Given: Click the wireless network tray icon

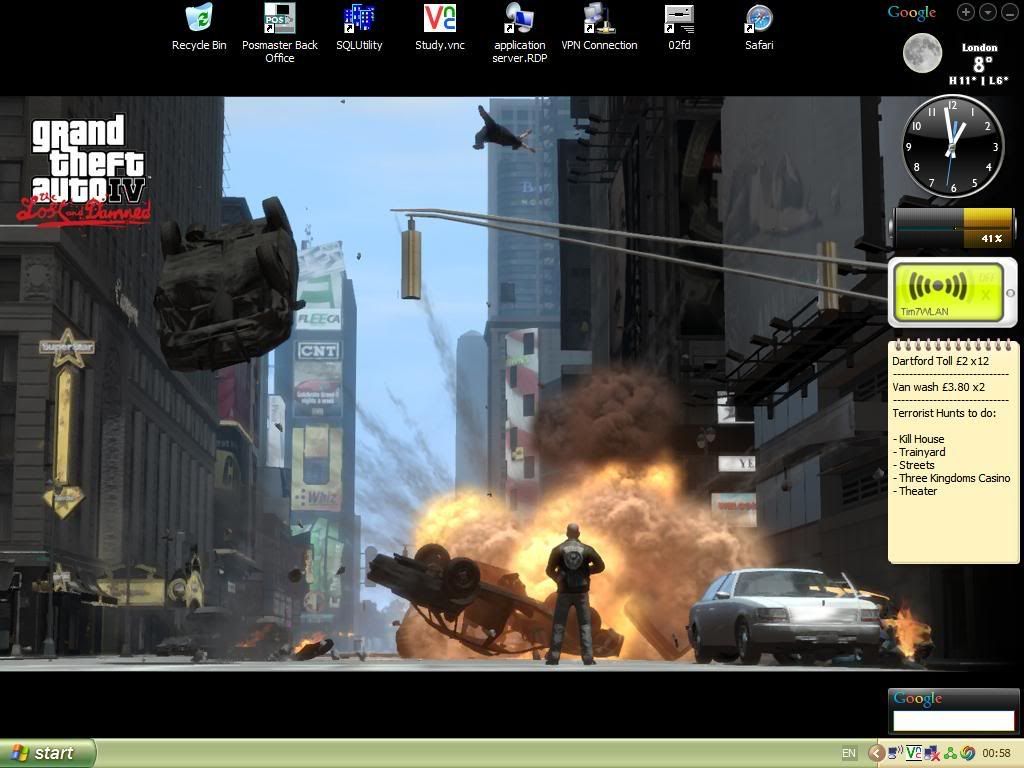Looking at the screenshot, I should (895, 753).
